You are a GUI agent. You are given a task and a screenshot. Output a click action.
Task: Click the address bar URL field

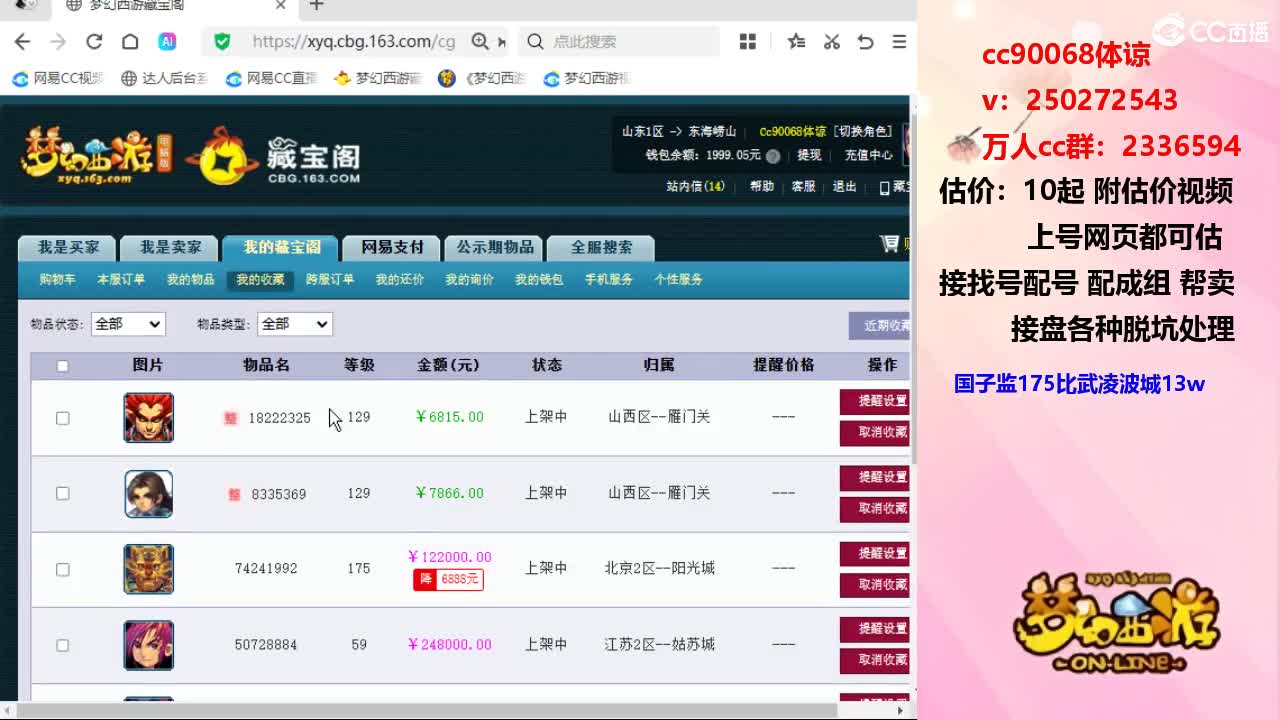(x=354, y=41)
